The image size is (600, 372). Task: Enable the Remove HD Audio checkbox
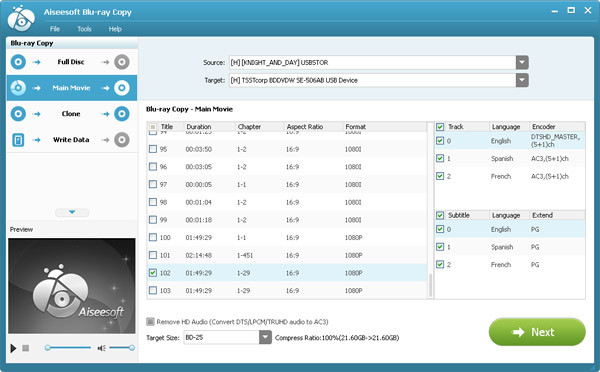point(150,321)
